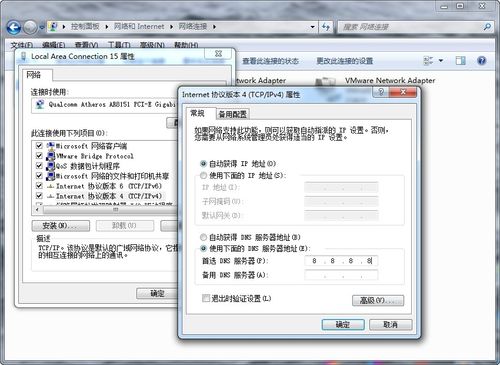Click the 备用 DNS 服务器 input field
The width and height of the screenshot is (500, 365).
coord(341,275)
